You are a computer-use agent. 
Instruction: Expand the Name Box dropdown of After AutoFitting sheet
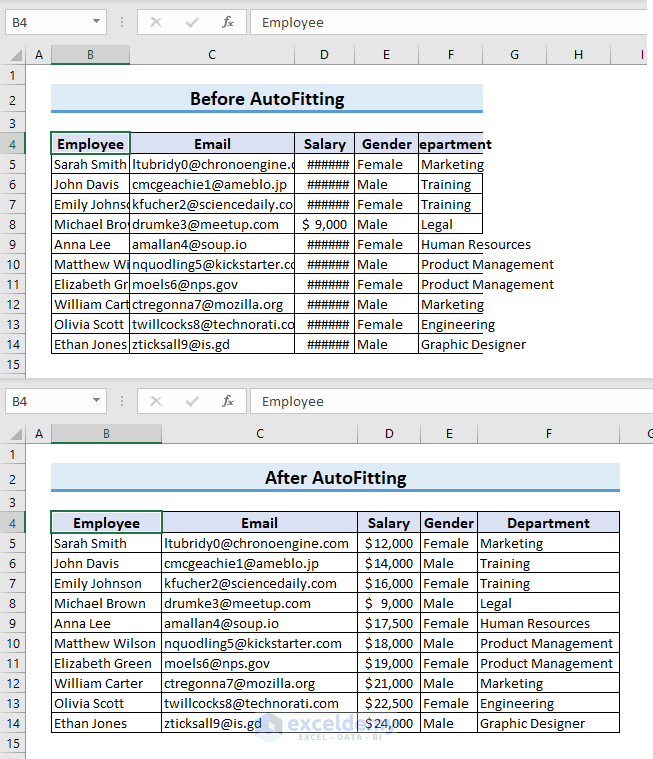[96, 401]
